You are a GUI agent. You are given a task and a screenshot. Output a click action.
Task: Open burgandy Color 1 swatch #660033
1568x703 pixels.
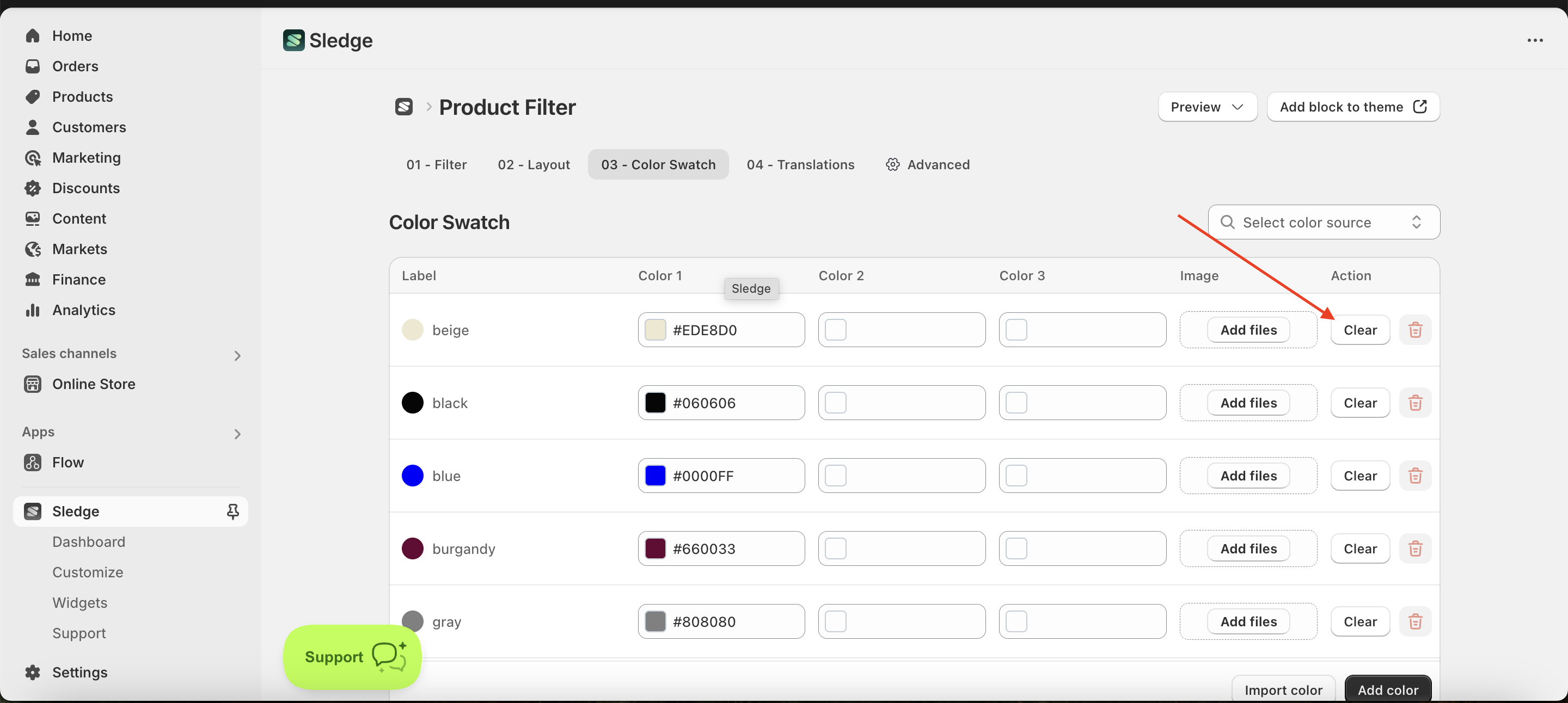[655, 548]
